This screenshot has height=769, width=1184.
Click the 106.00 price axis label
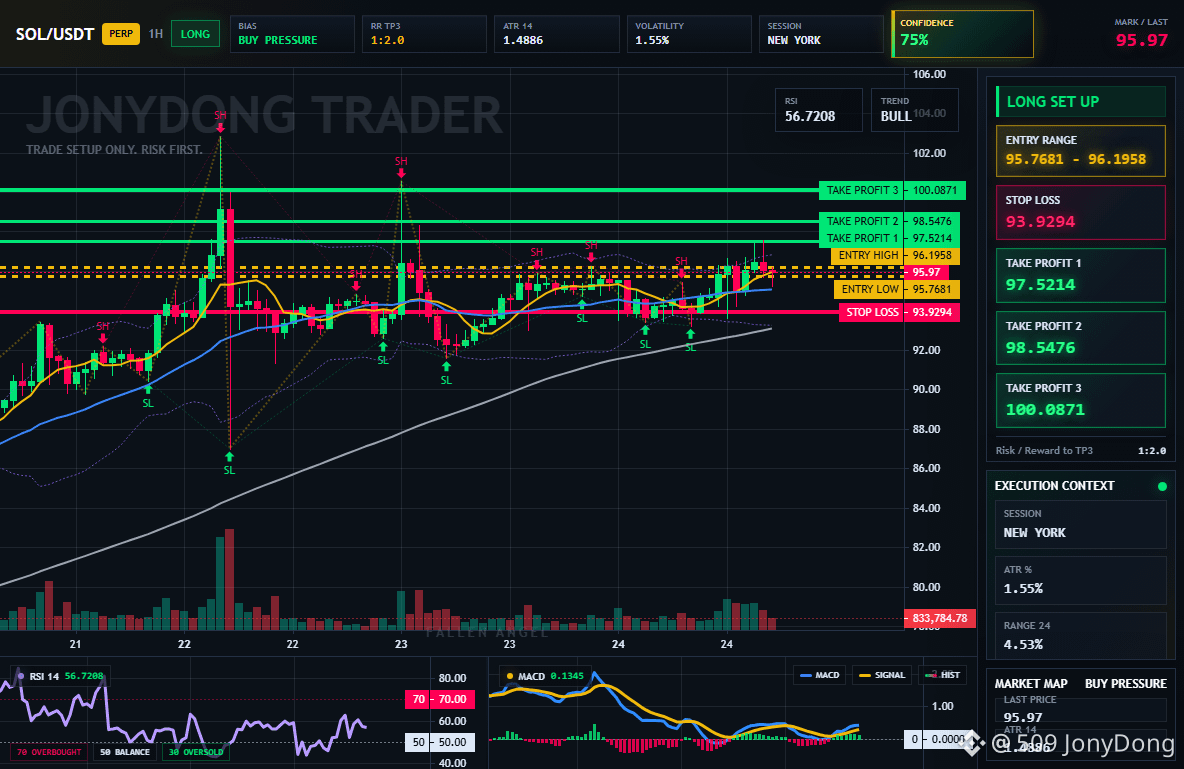(x=929, y=74)
